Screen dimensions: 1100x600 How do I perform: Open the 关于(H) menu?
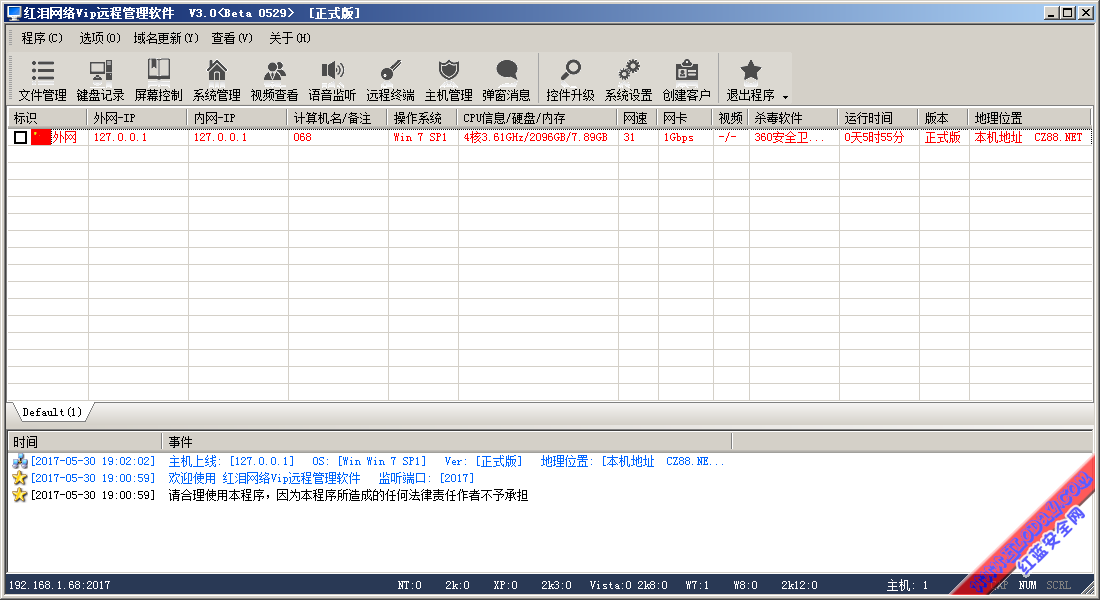click(x=290, y=38)
